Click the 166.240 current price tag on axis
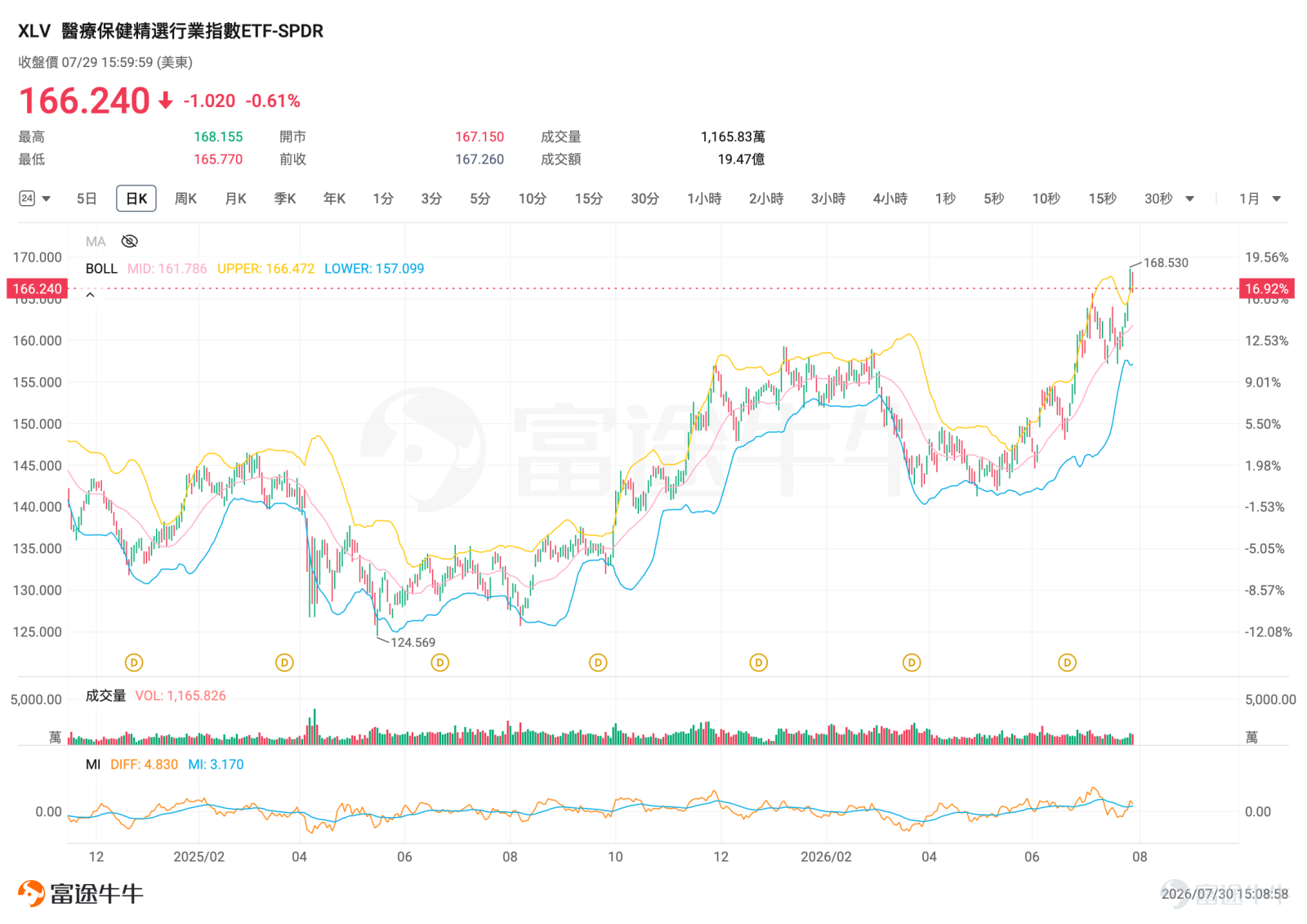The width and height of the screenshot is (1307, 924). [x=37, y=288]
